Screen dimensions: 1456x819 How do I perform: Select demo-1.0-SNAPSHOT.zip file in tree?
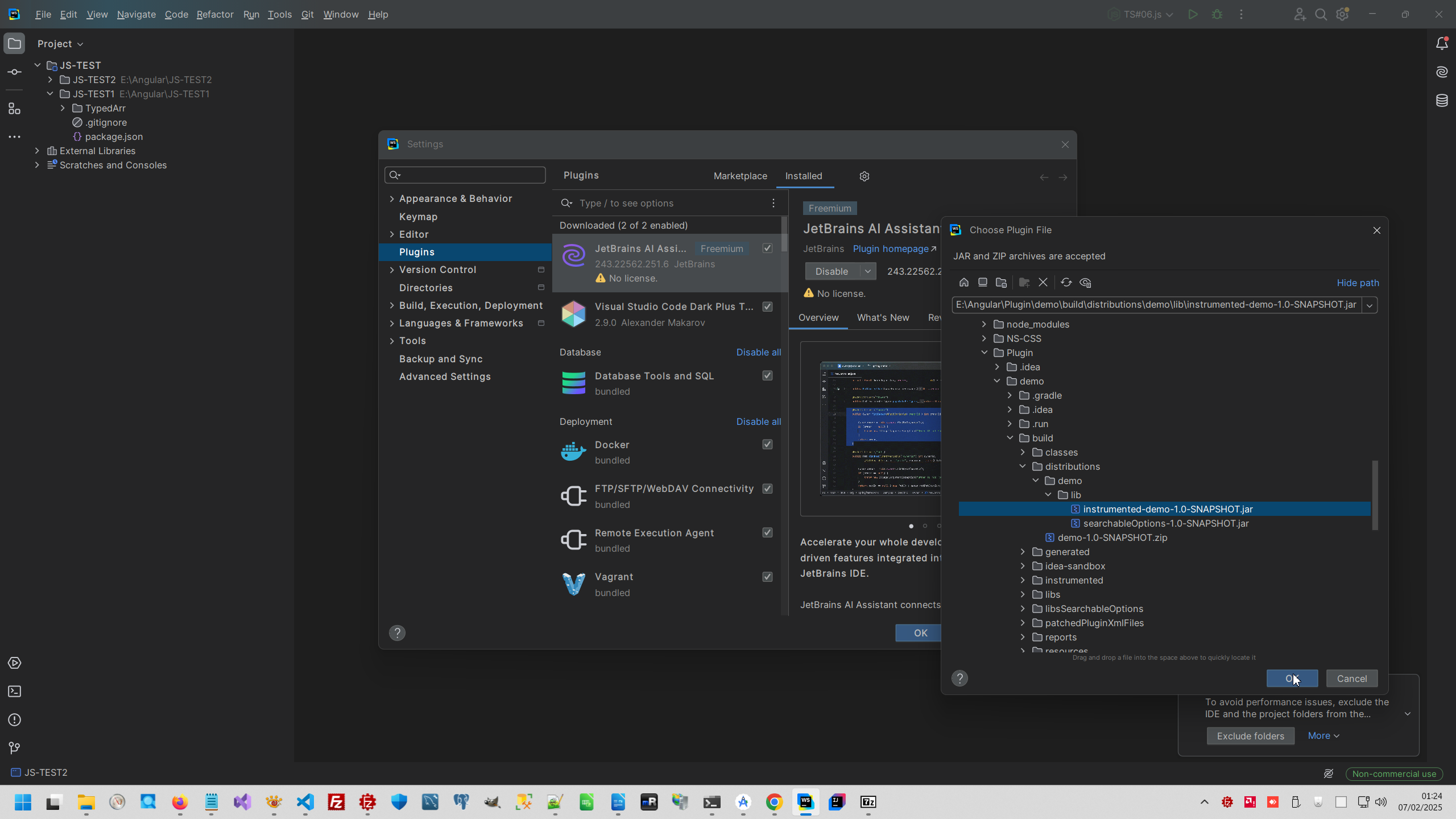[1112, 537]
